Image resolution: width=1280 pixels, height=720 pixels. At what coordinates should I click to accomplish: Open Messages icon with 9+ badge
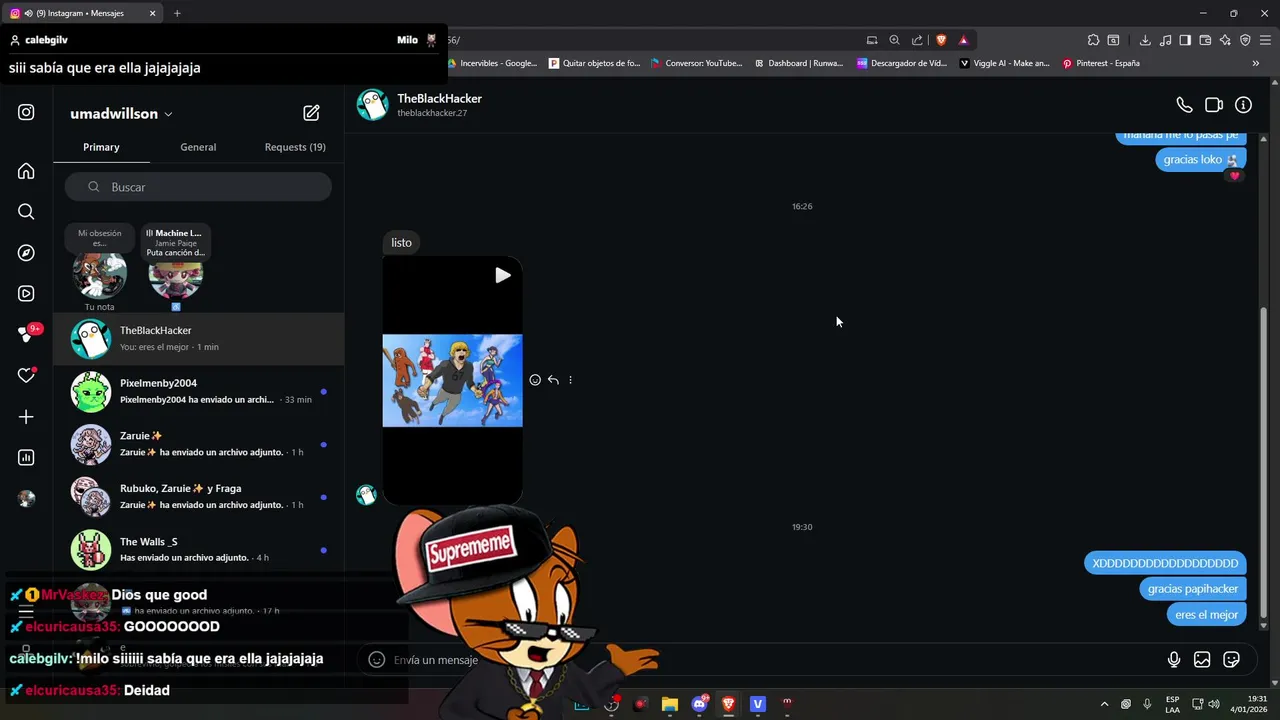pos(28,334)
